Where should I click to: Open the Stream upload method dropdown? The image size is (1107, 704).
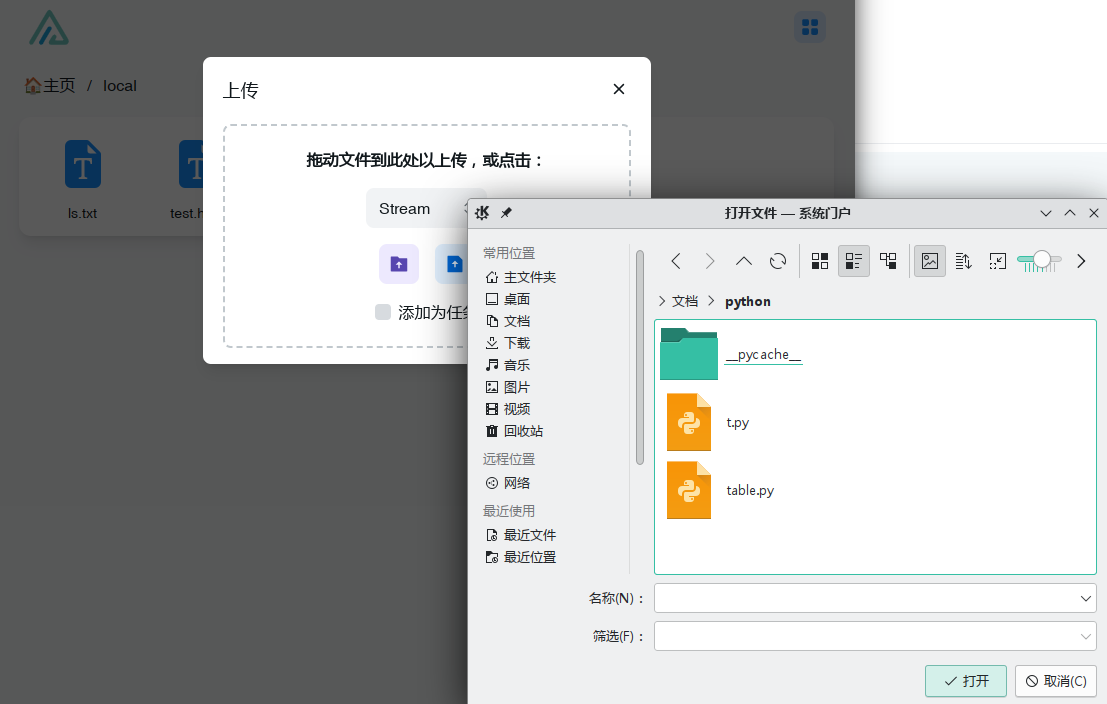coord(425,208)
